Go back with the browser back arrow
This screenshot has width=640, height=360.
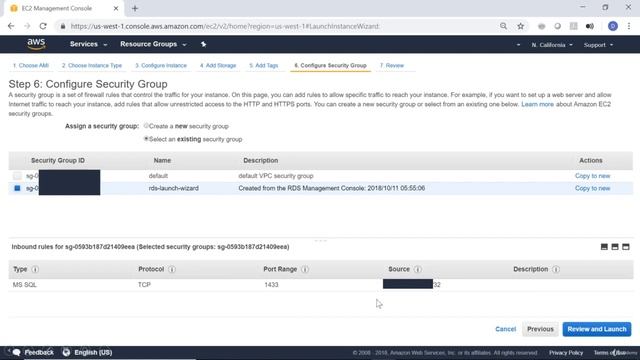click(11, 26)
